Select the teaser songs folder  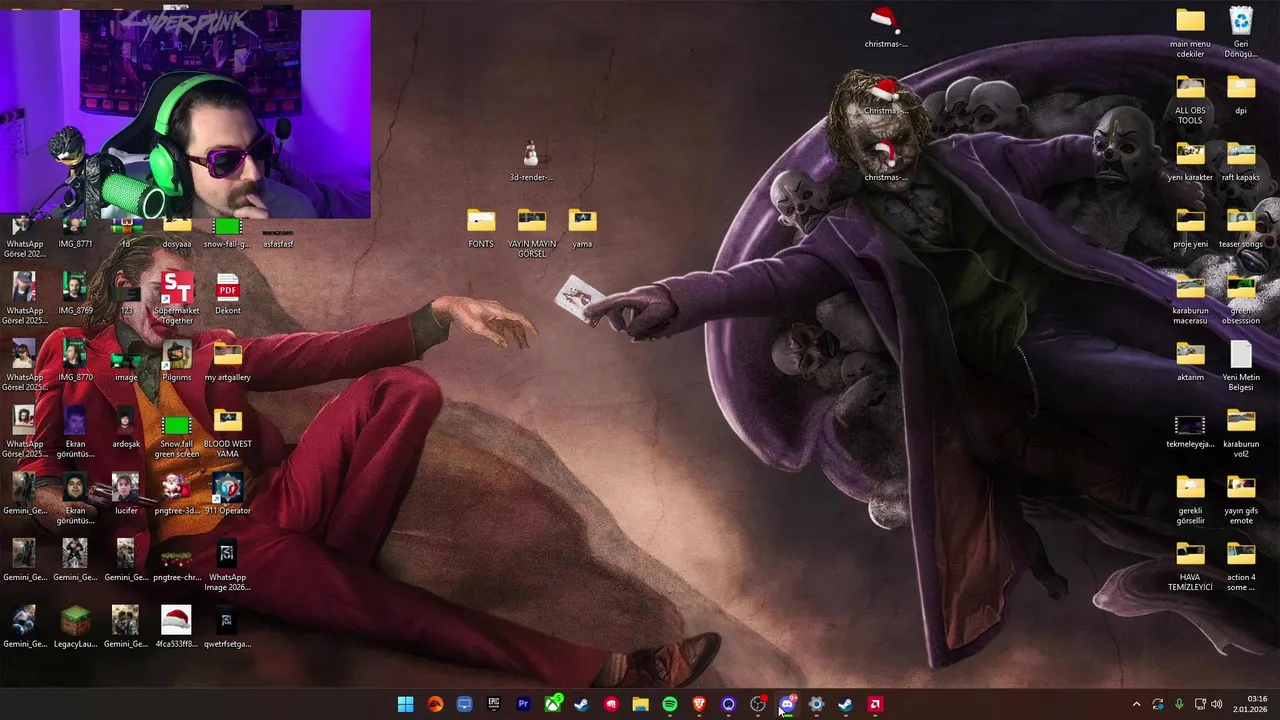point(1241,229)
